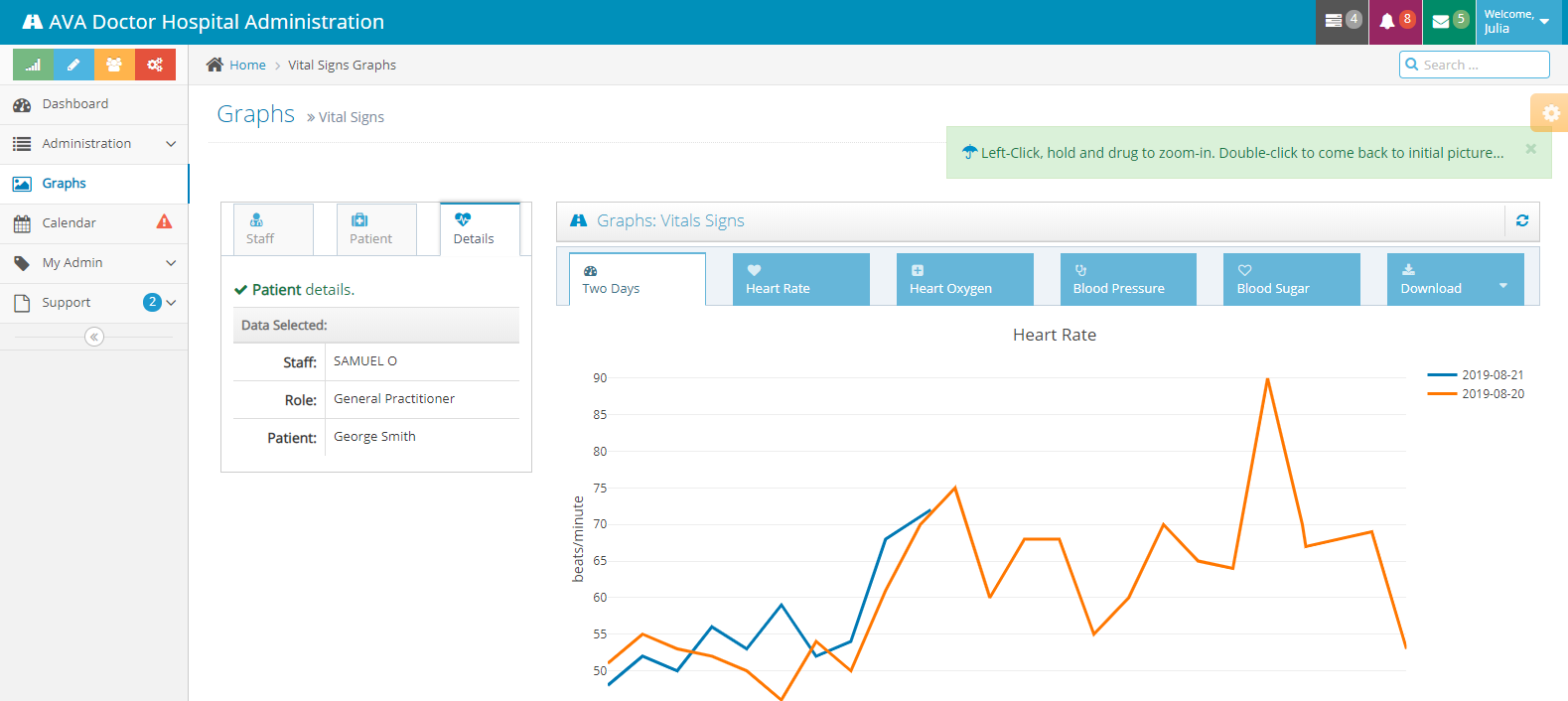Click the blue pencil edit shortcut icon
1568x701 pixels.
(73, 65)
